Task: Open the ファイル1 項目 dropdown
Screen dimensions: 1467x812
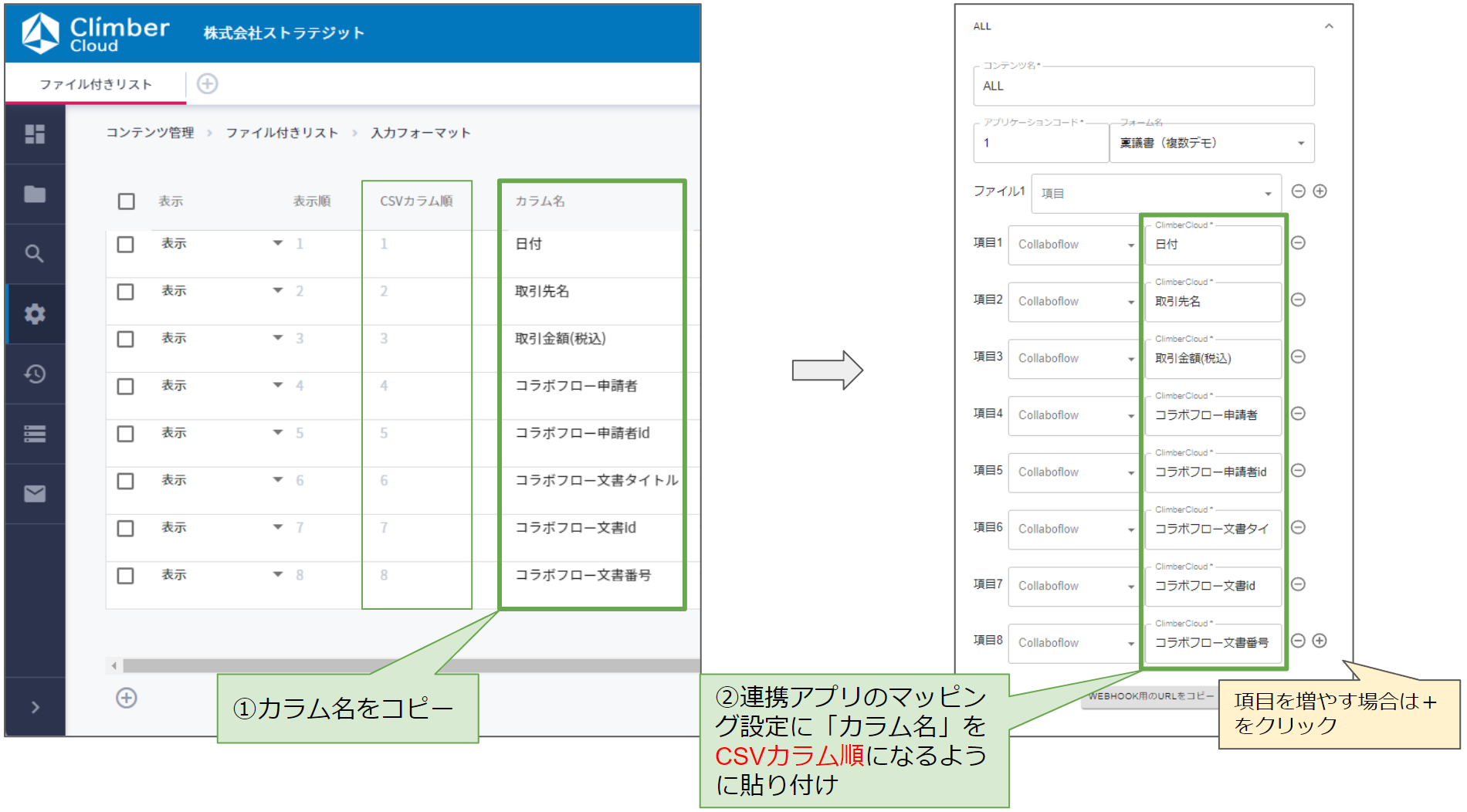Action: [1157, 194]
